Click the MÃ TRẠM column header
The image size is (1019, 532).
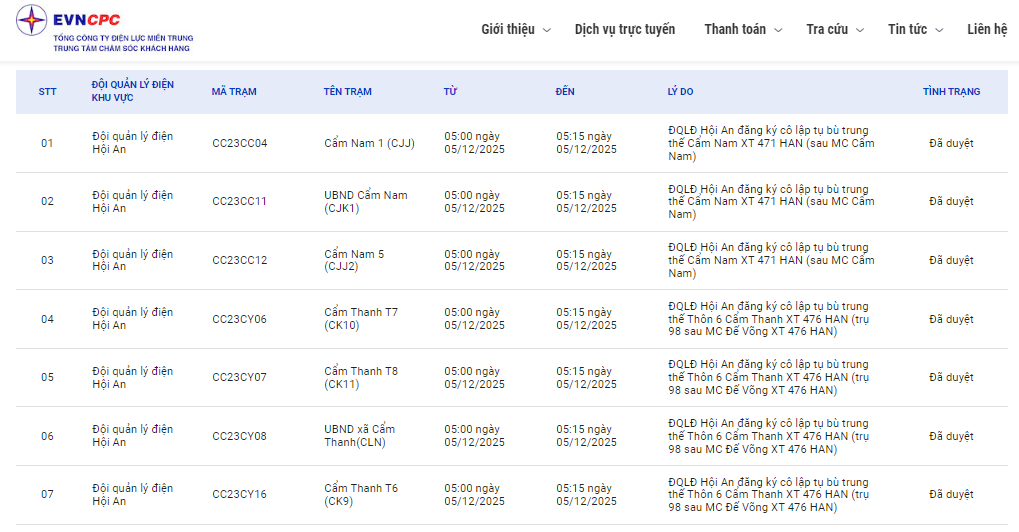point(234,92)
